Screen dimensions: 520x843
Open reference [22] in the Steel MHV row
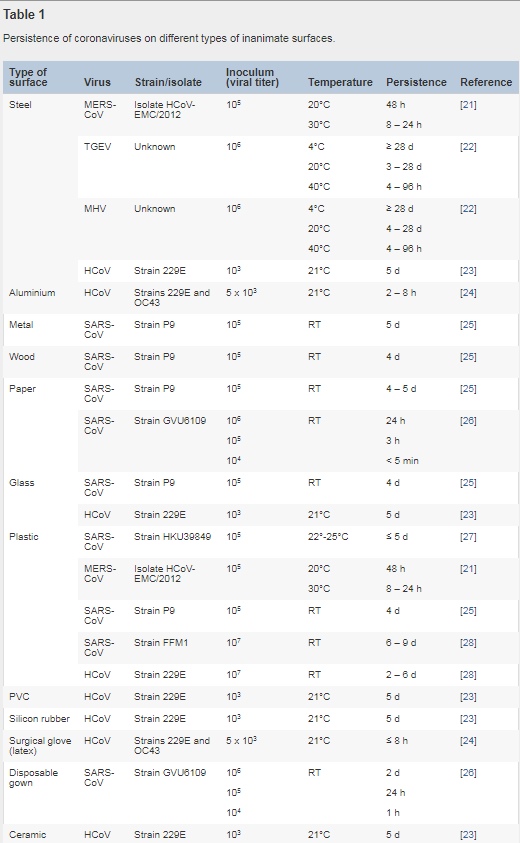[x=468, y=209]
